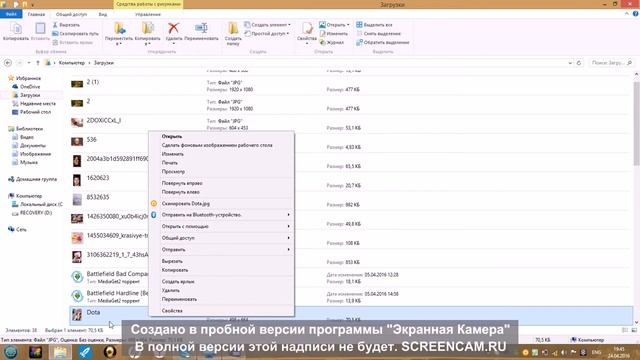Click Select all in ribbon
640x360 pixels.
tap(374, 25)
